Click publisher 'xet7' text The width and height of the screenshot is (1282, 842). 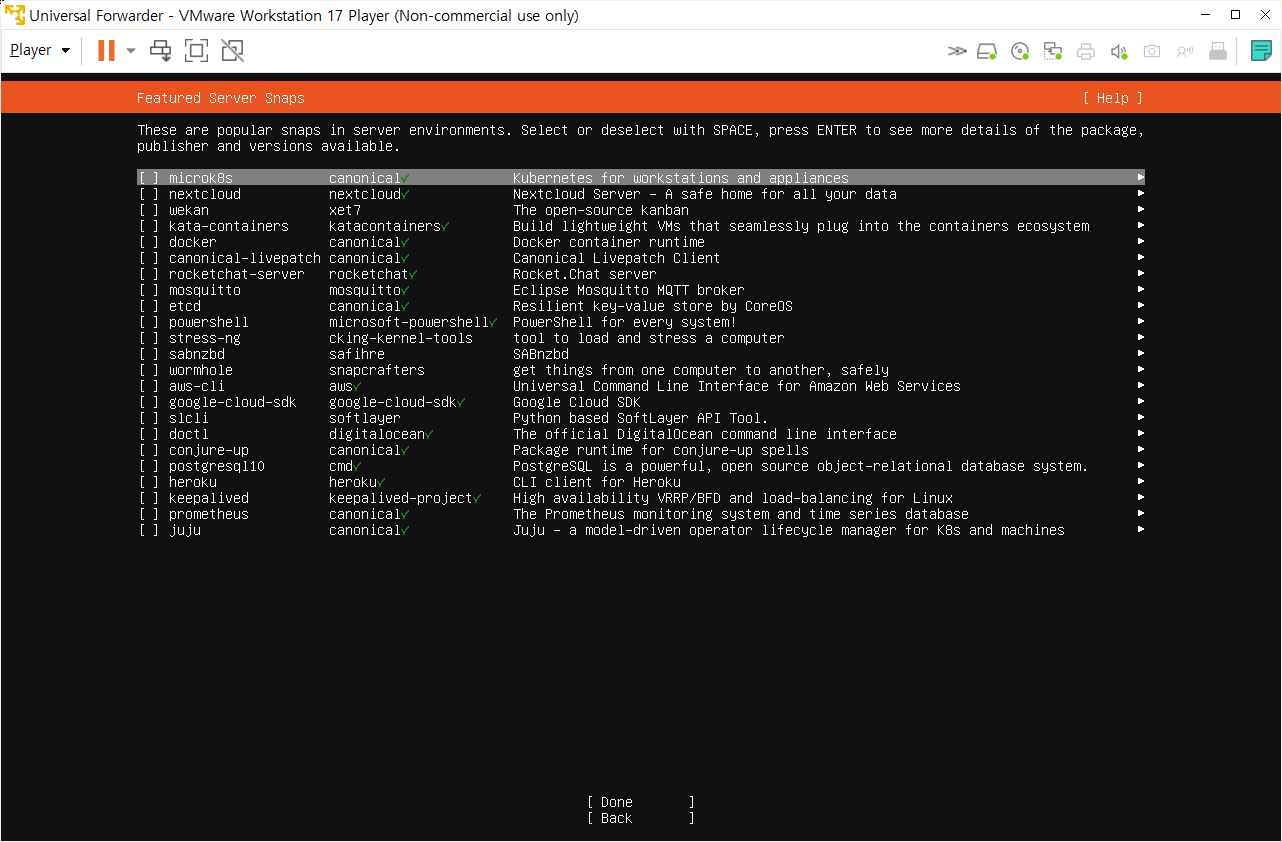[345, 210]
